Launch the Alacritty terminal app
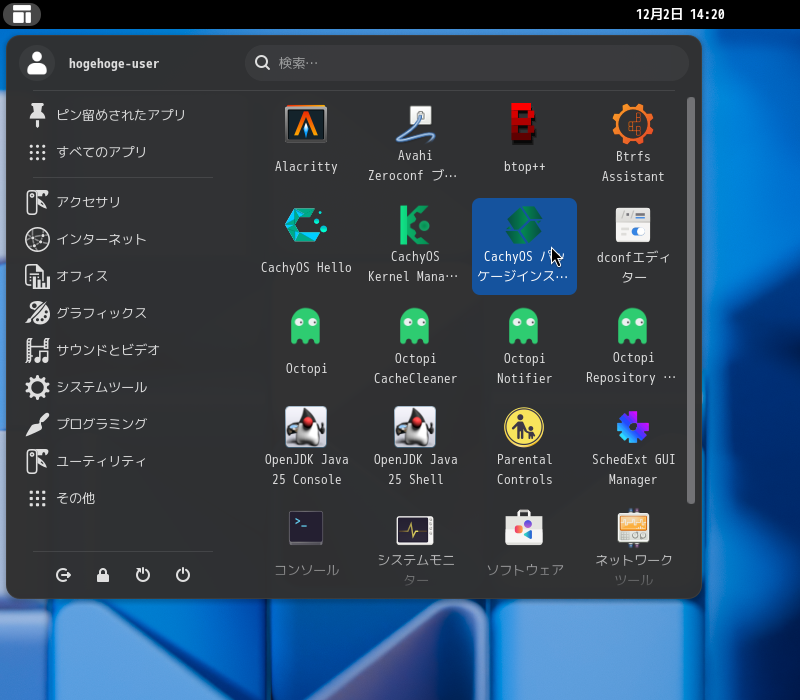 coord(306,139)
